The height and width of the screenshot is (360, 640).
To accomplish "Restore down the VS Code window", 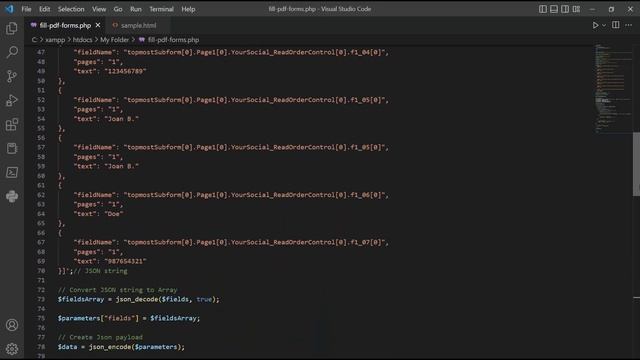I will 611,9.
